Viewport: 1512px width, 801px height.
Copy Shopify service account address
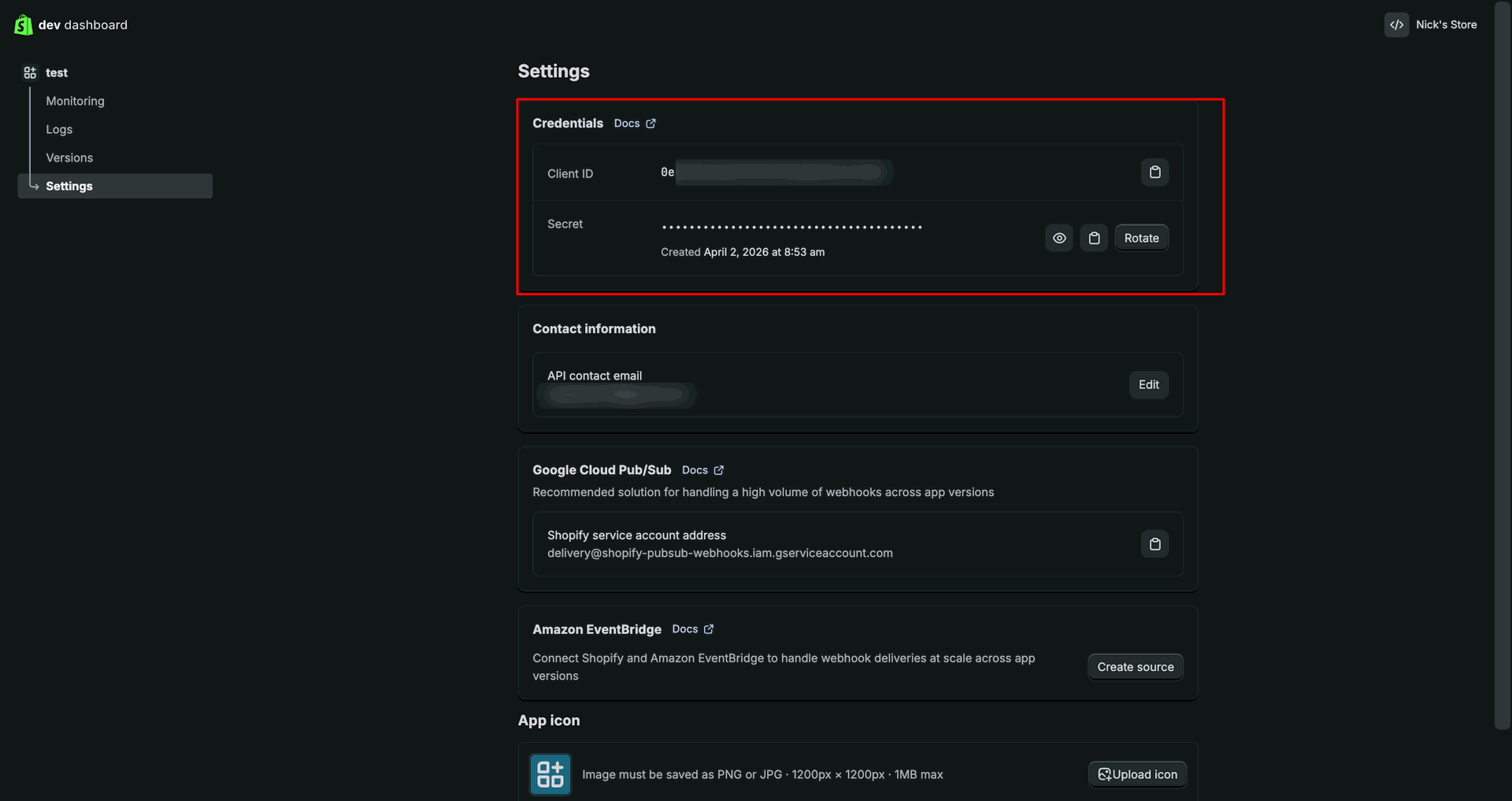(1154, 544)
